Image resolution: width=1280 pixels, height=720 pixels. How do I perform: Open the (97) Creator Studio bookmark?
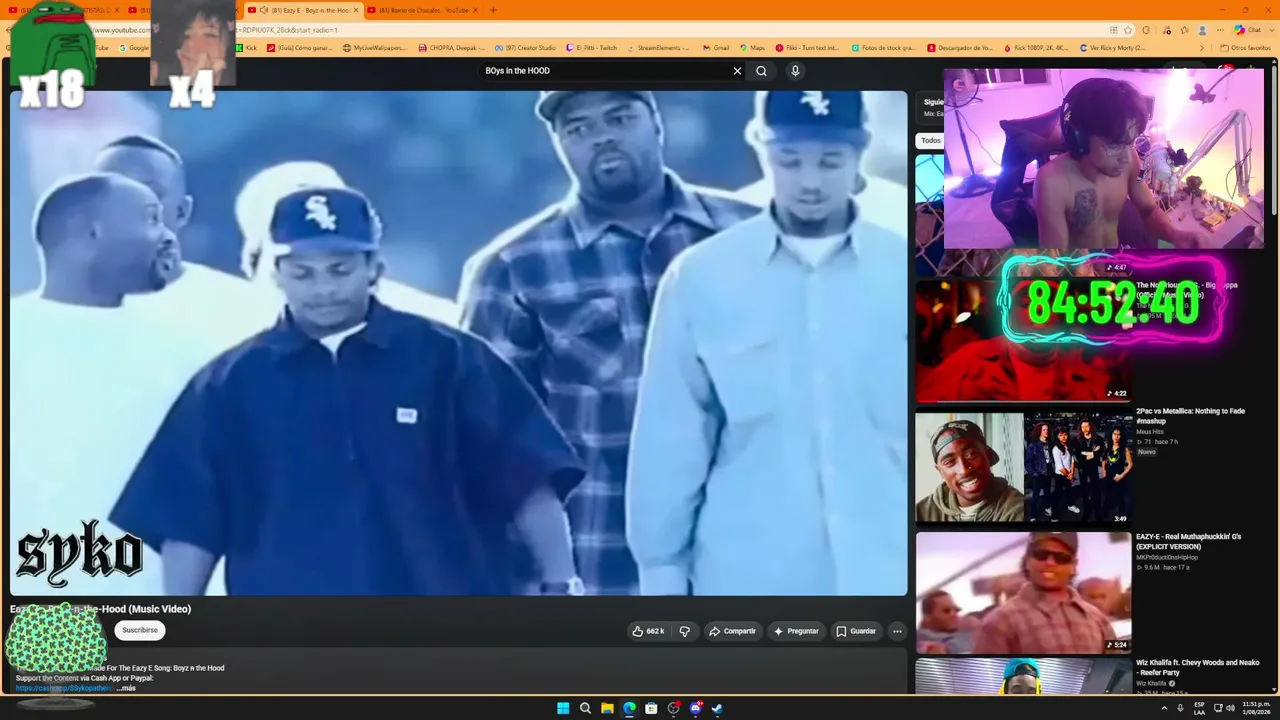click(x=525, y=47)
